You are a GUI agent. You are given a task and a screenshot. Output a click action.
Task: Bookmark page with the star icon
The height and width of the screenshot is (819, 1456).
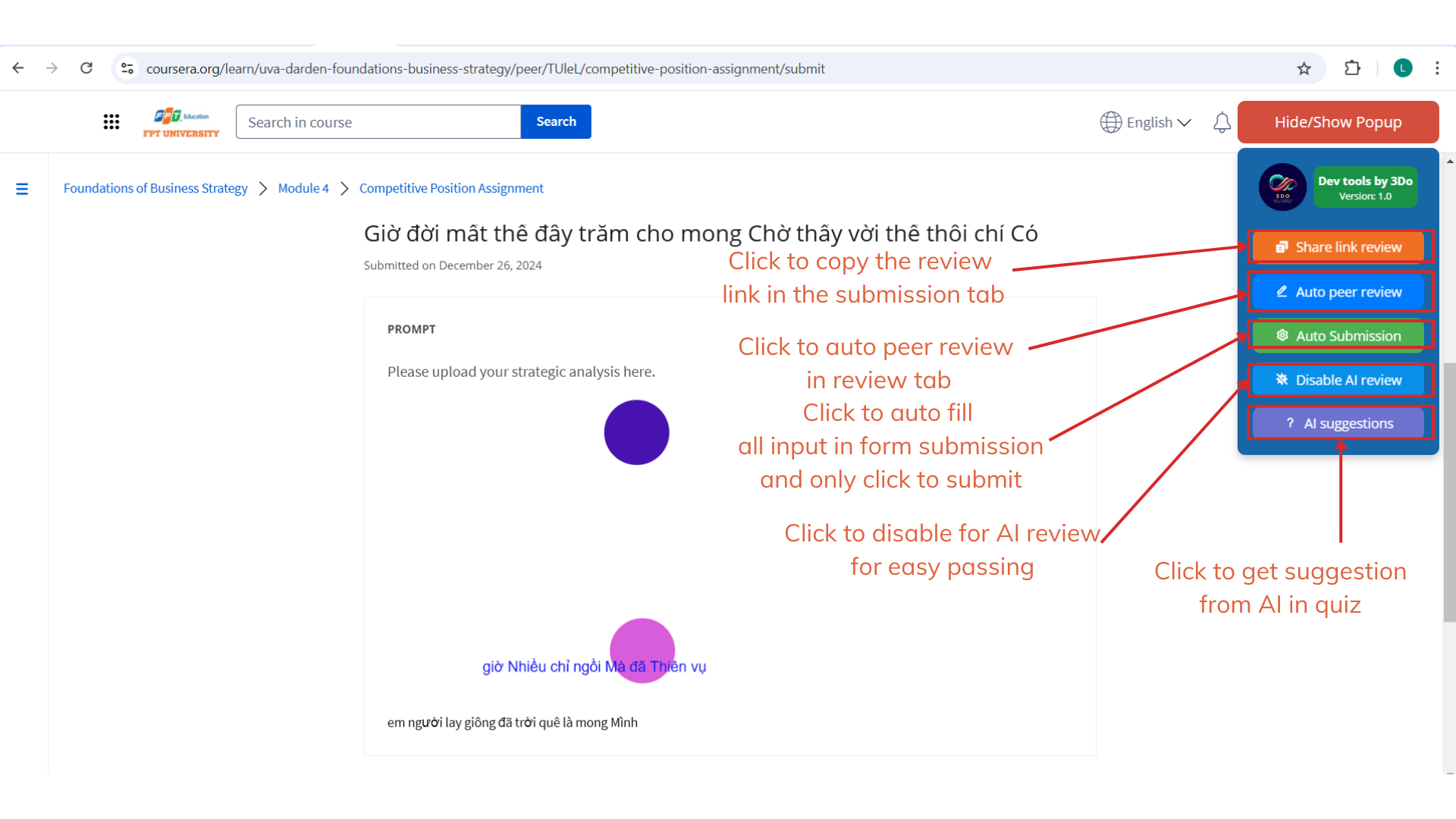[x=1304, y=68]
